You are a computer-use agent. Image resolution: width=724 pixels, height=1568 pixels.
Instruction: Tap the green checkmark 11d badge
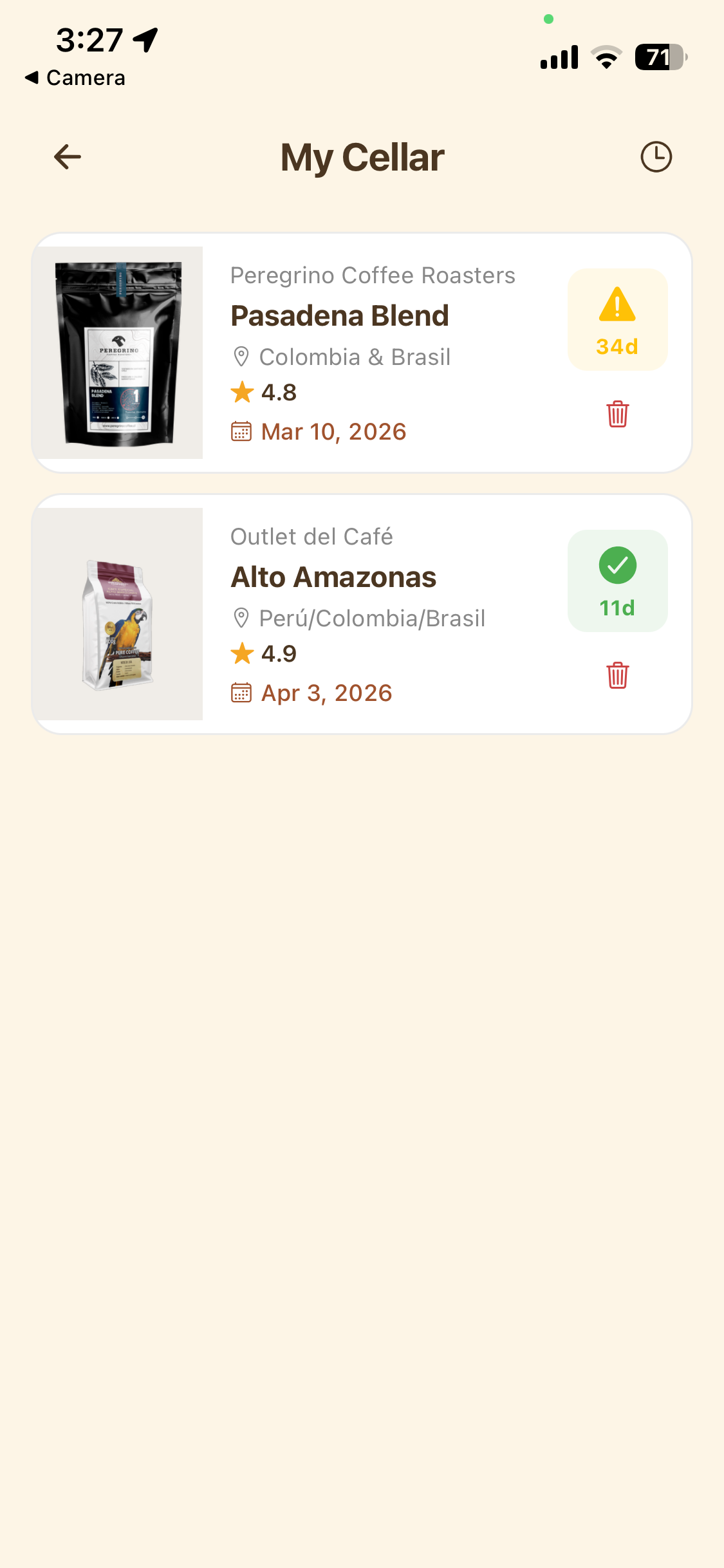coord(617,581)
